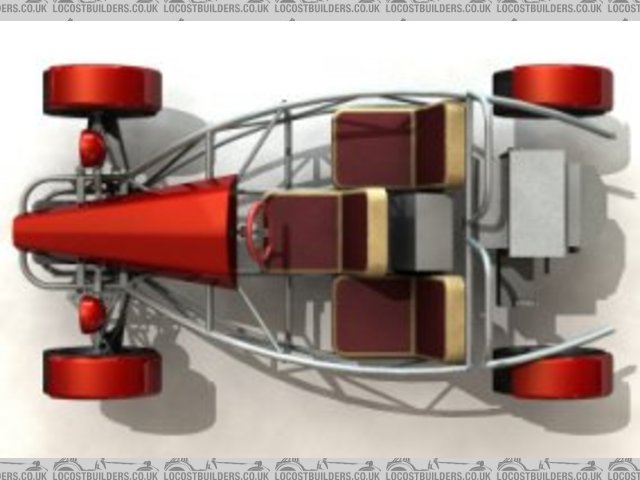Viewport: 640px width, 480px height.
Task: Click the upper passenger seat
Action: coord(375,148)
